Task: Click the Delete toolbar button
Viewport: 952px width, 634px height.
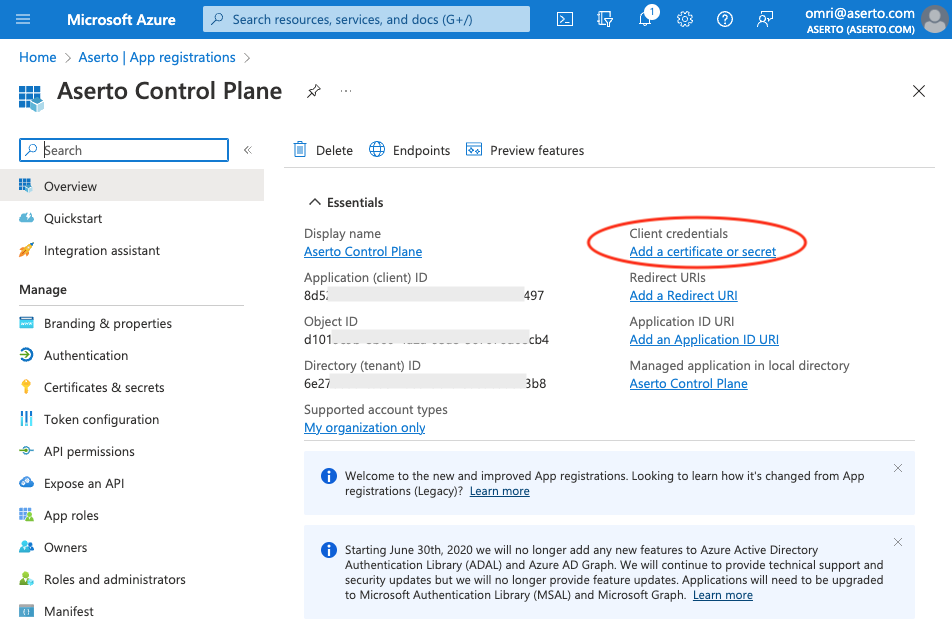Action: (x=323, y=150)
